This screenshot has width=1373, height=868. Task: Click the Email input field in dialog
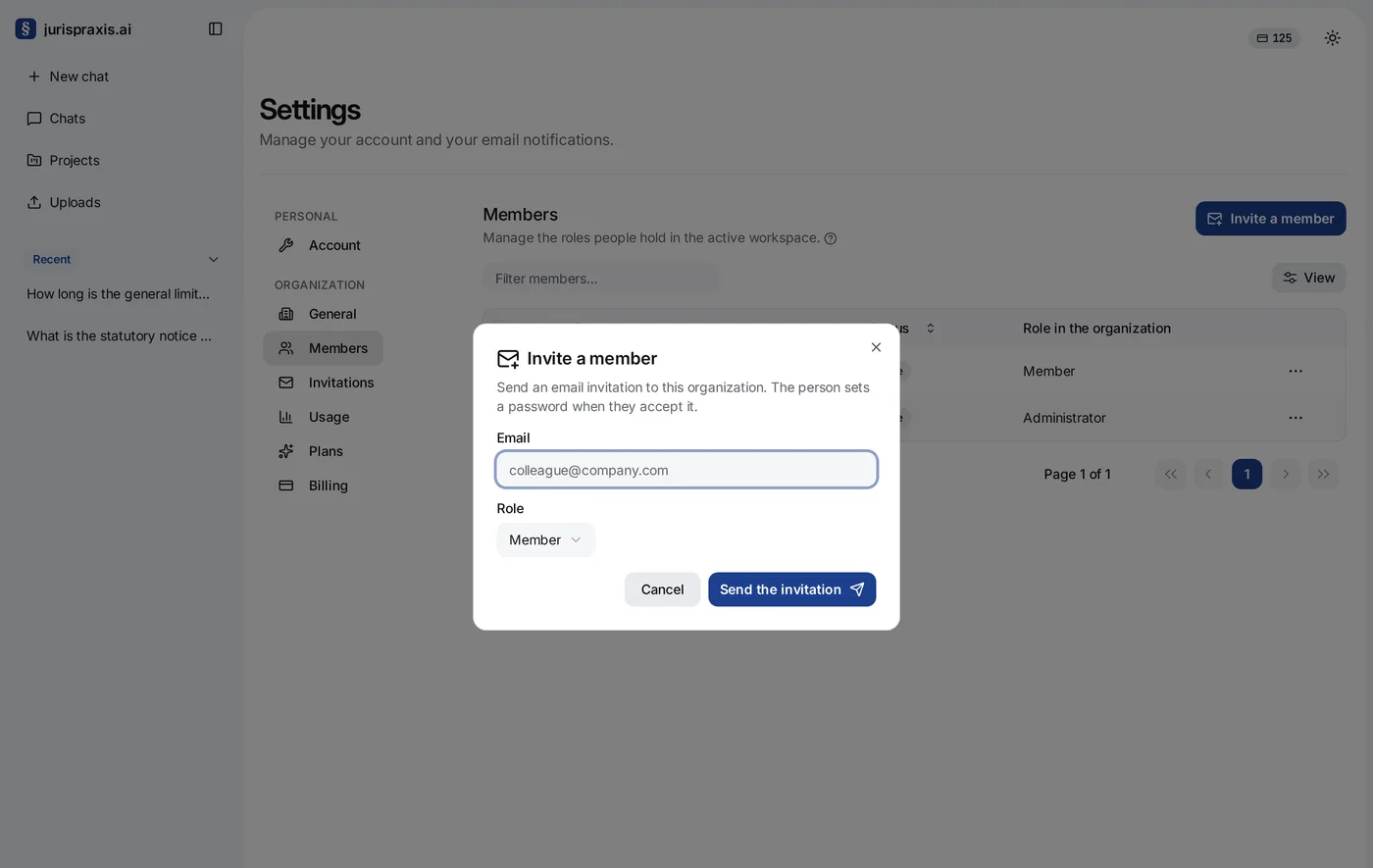point(686,470)
